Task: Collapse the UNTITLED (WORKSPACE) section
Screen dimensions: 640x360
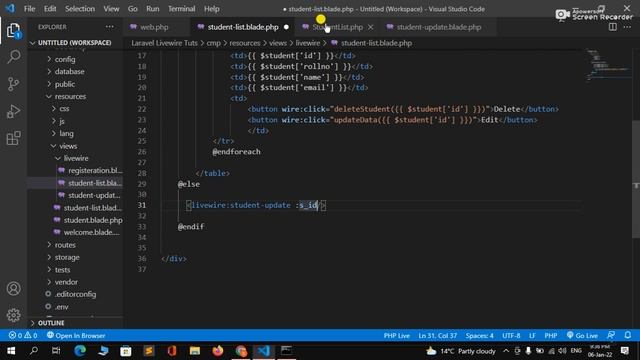Action: pyautogui.click(x=74, y=43)
